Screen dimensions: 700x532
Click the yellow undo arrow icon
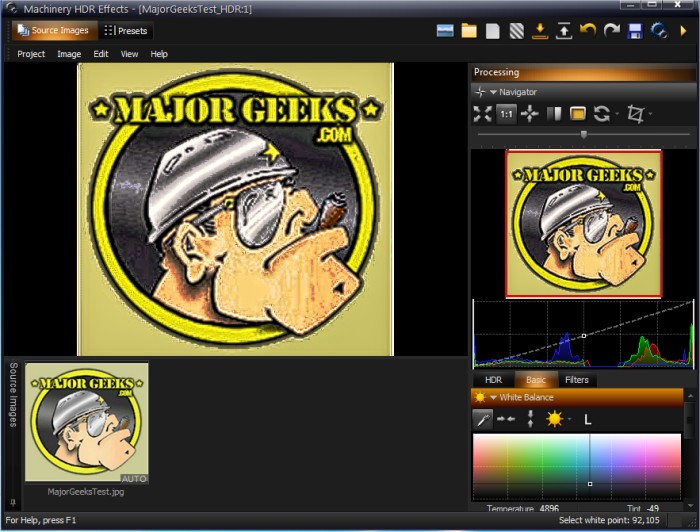tap(588, 31)
